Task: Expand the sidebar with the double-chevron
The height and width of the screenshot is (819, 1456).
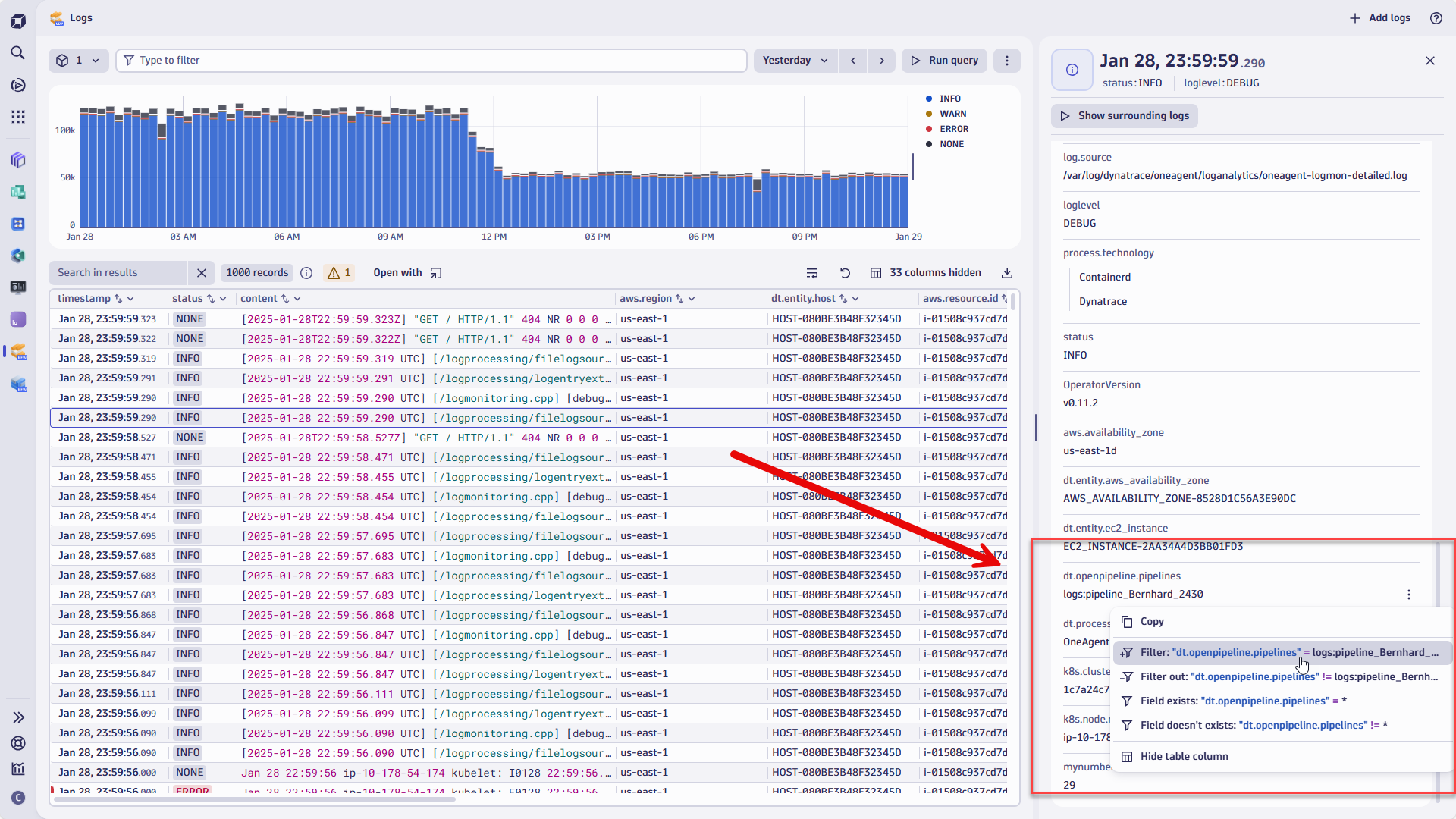Action: 18,717
